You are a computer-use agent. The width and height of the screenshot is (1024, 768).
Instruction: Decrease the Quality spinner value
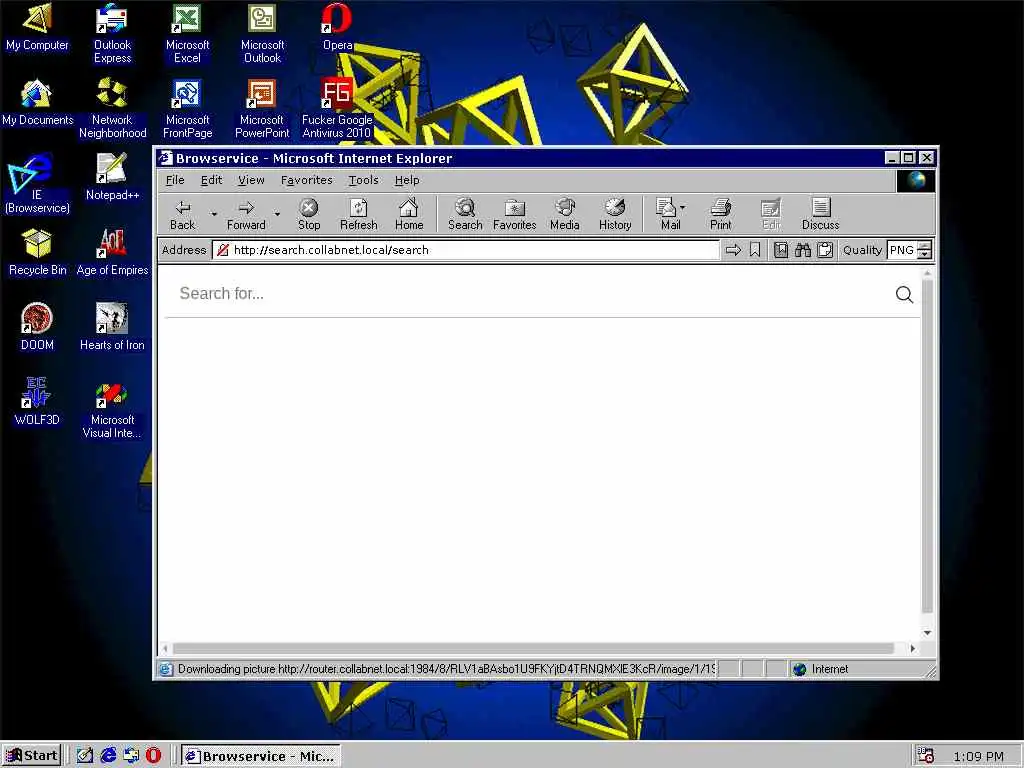pos(924,255)
